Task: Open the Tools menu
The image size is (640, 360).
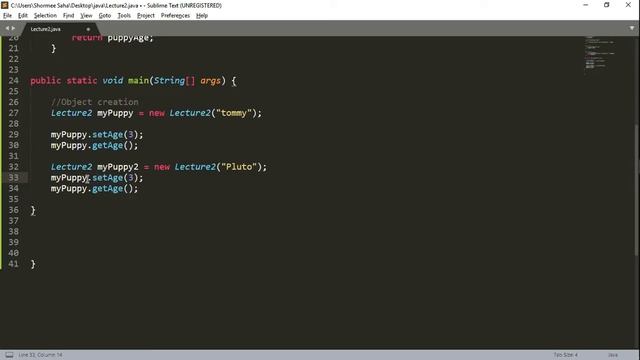Action: coord(124,16)
